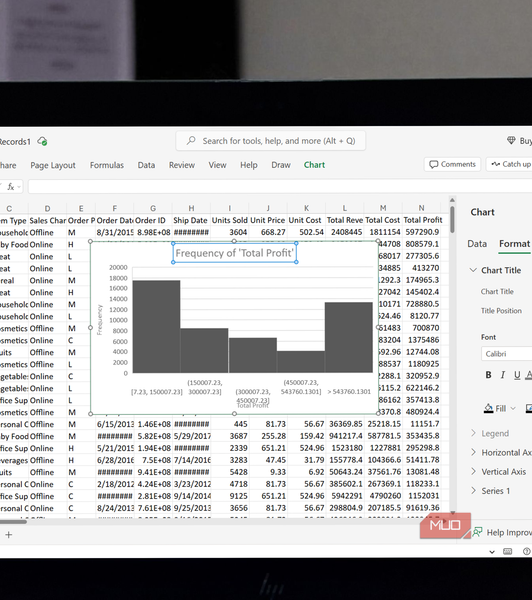Screen dimensions: 532x600
Task: Open the View ribbon tab
Action: point(217,165)
